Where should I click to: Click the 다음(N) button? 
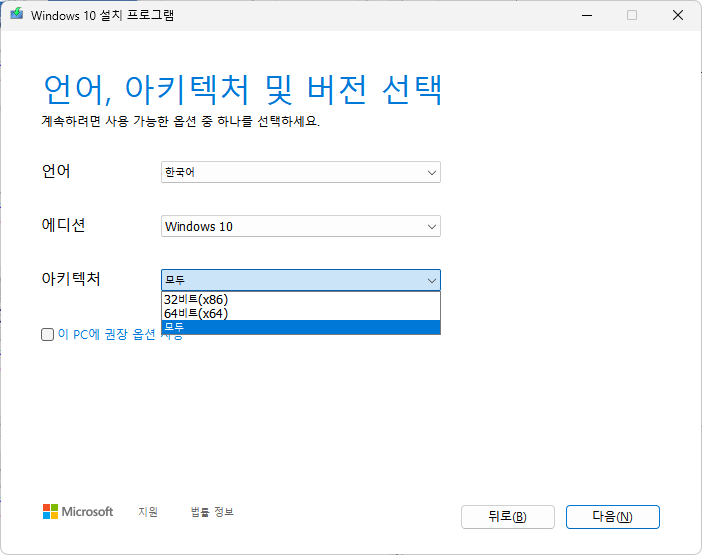pos(612,517)
